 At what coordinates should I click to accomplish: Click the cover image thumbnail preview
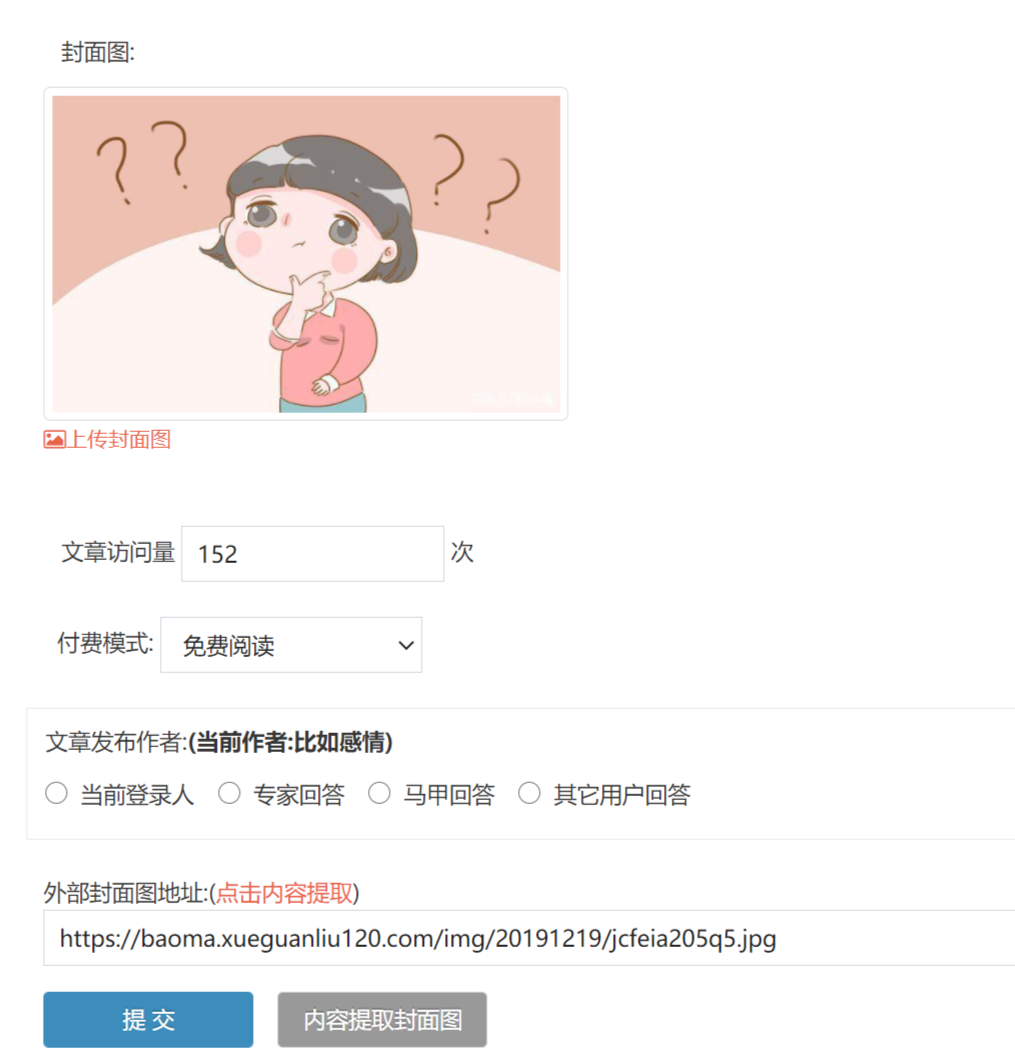click(306, 253)
